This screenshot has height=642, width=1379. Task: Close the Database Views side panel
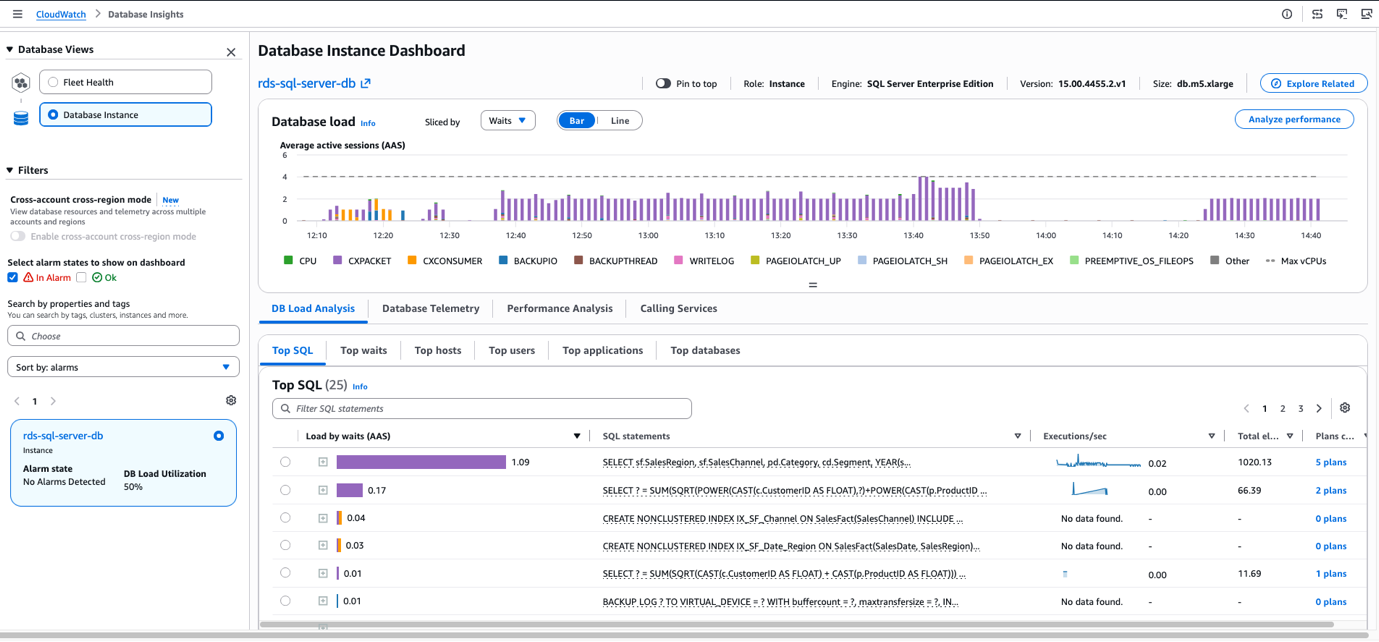231,52
